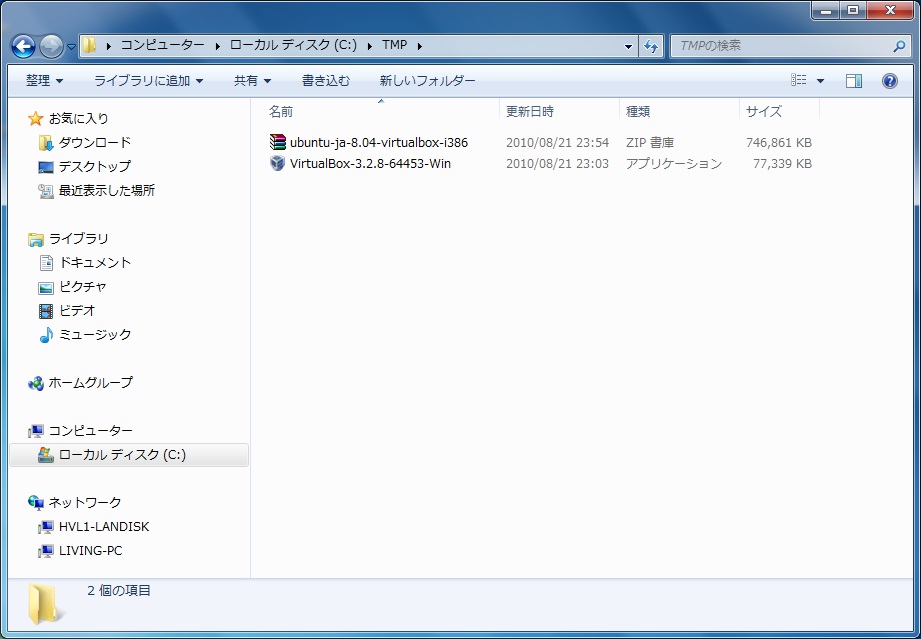Select ローカル ディスク (C:) breadcrumb segment
The width and height of the screenshot is (921, 639).
click(293, 45)
